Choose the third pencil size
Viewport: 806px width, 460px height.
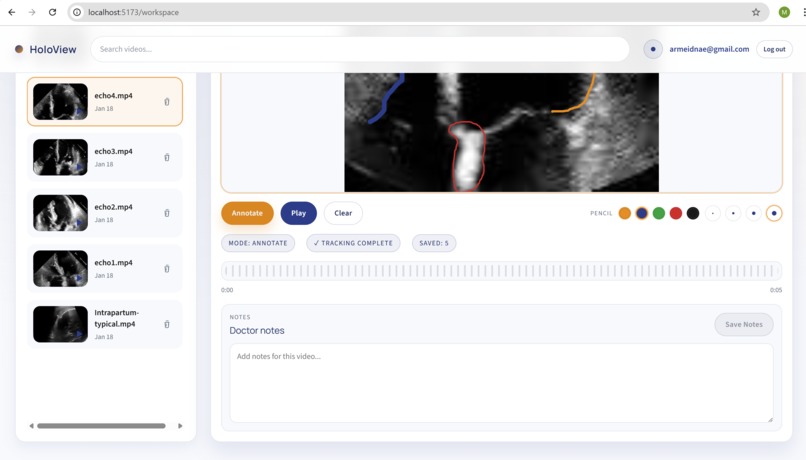(x=754, y=213)
